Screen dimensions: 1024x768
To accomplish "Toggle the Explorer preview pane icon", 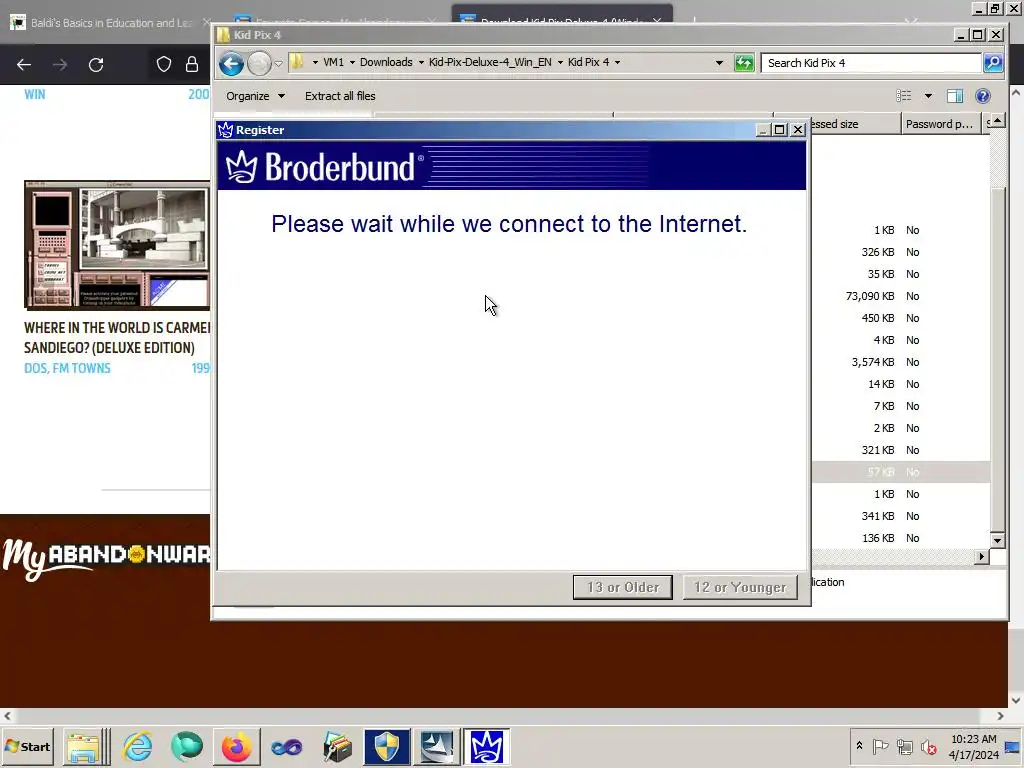I will point(955,96).
